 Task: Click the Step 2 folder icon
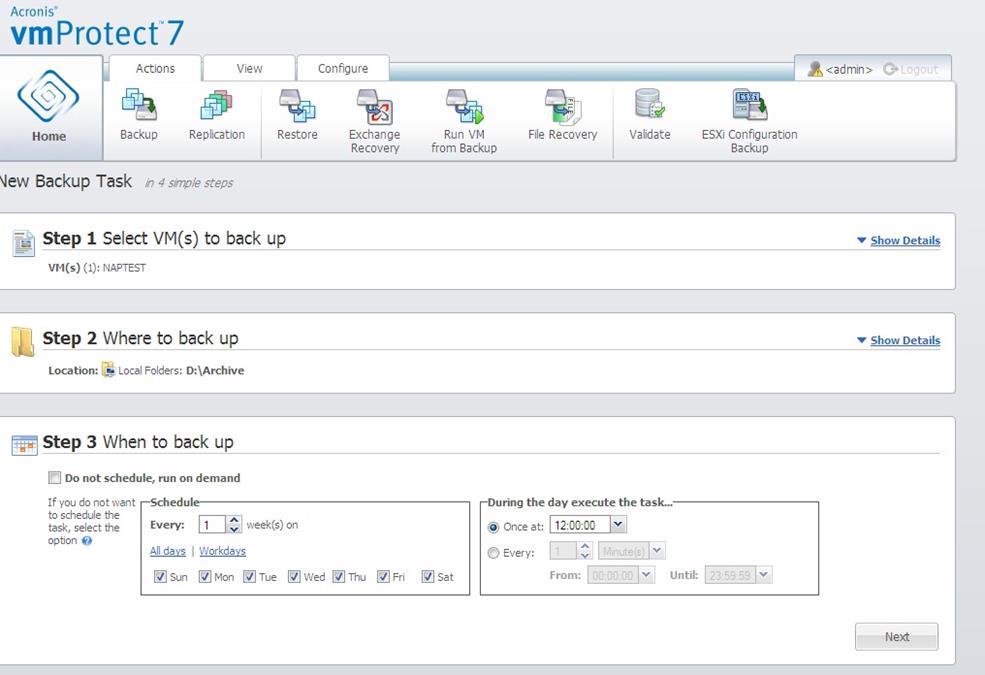[23, 342]
